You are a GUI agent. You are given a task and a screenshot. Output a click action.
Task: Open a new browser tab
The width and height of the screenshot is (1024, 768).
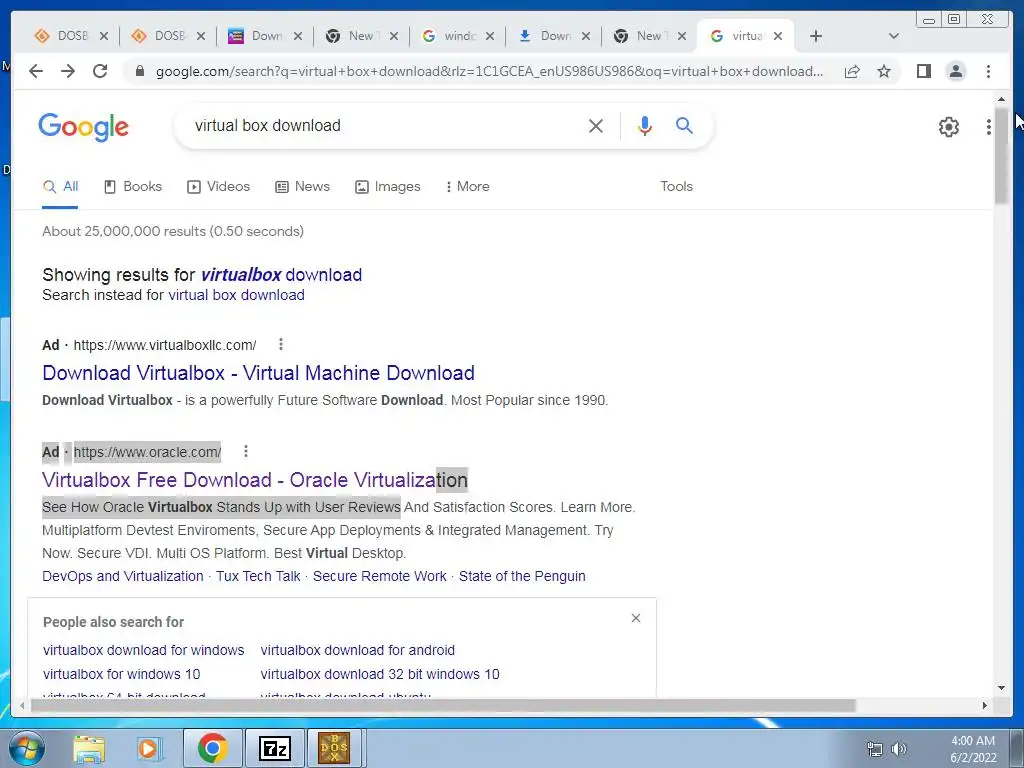tap(816, 36)
